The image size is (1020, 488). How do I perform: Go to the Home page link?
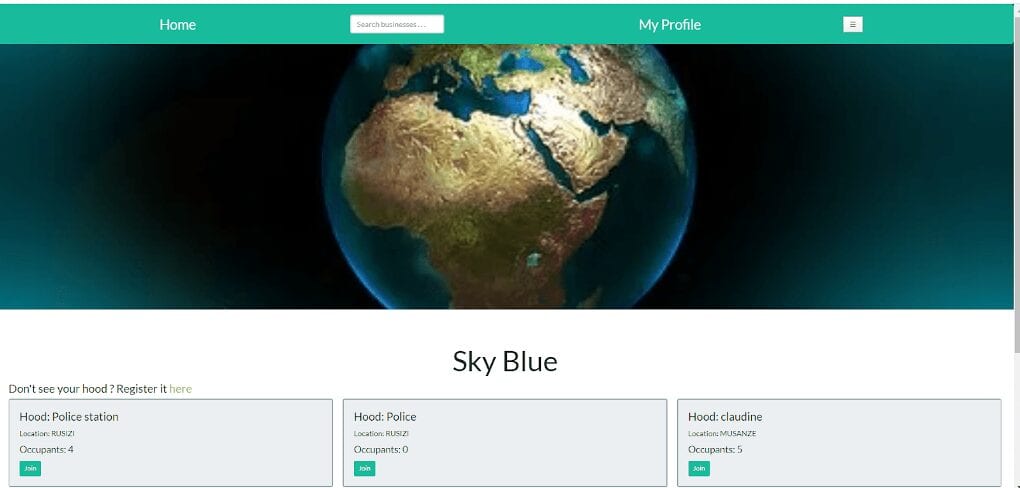coord(178,25)
